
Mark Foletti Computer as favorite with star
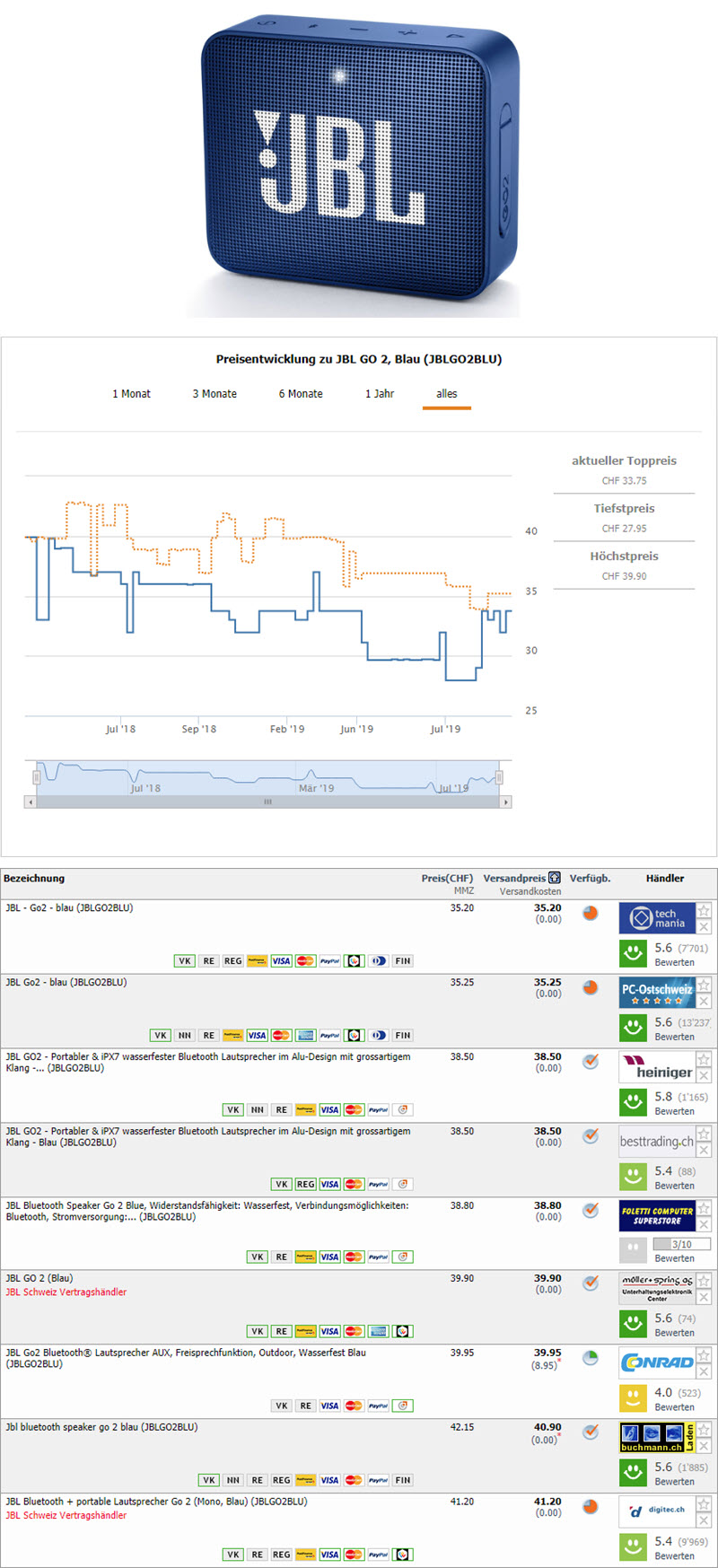[704, 1209]
